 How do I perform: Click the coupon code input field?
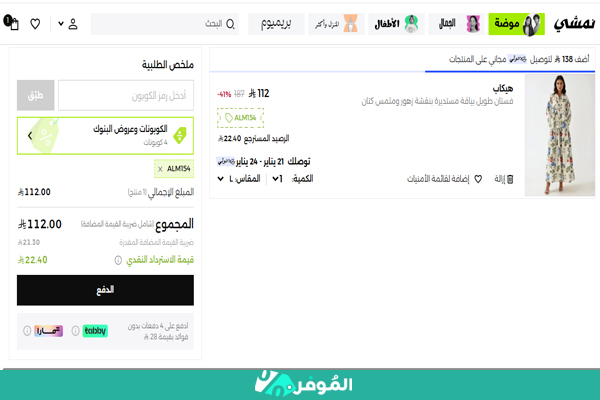click(x=126, y=95)
